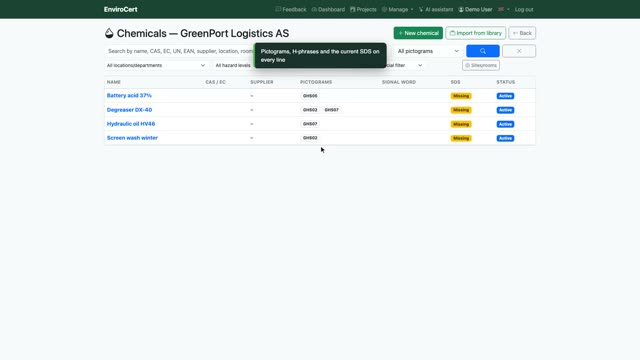Click the CAS / EC column header
This screenshot has height=360, width=640.
click(216, 82)
